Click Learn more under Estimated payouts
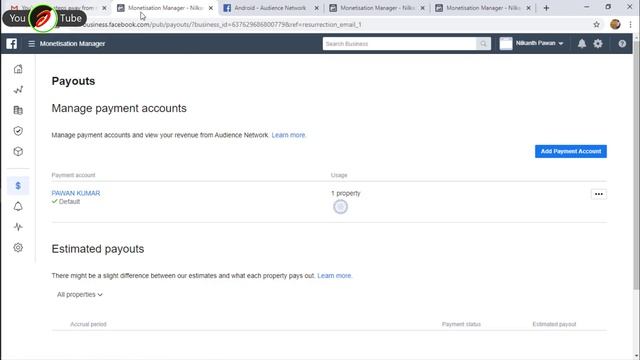 (x=334, y=276)
